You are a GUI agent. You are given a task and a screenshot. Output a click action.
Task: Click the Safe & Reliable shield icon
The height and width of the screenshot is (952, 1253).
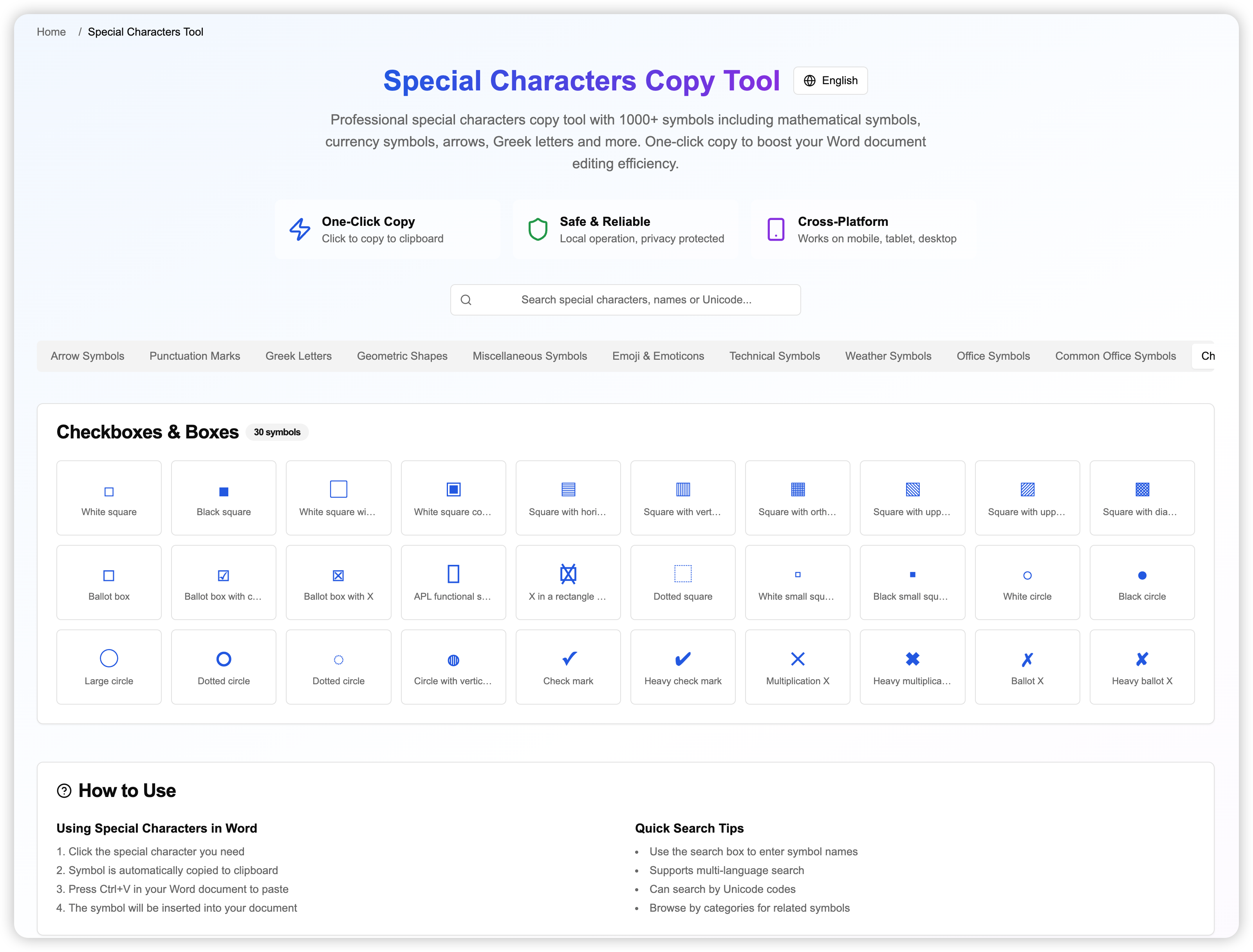pyautogui.click(x=537, y=229)
